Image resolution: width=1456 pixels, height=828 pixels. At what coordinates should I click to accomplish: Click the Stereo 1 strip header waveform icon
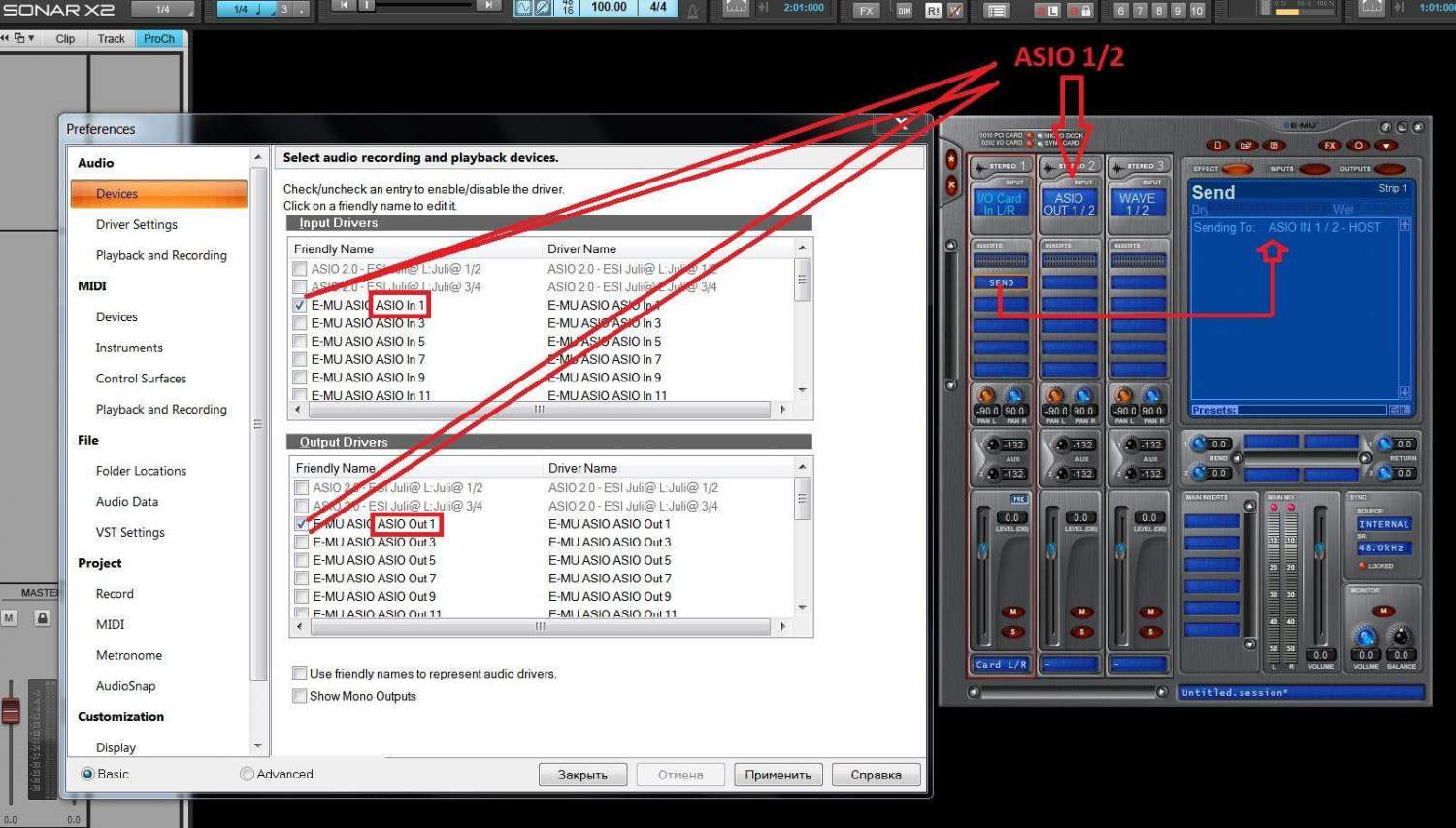(980, 166)
